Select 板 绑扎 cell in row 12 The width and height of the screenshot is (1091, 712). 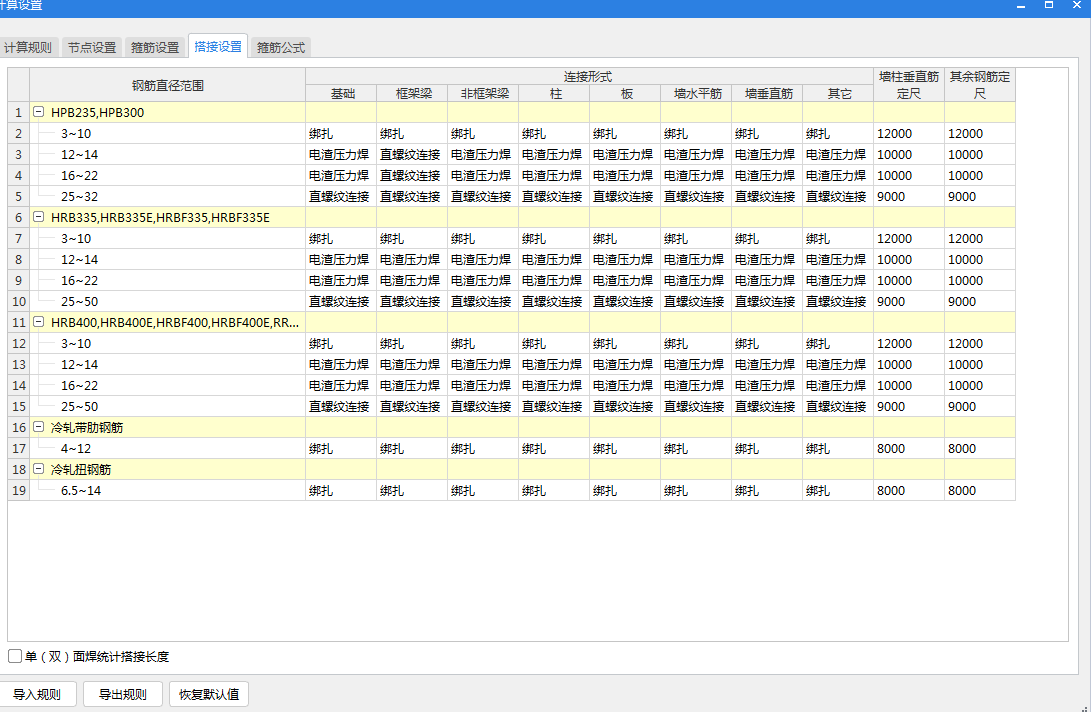(x=625, y=344)
